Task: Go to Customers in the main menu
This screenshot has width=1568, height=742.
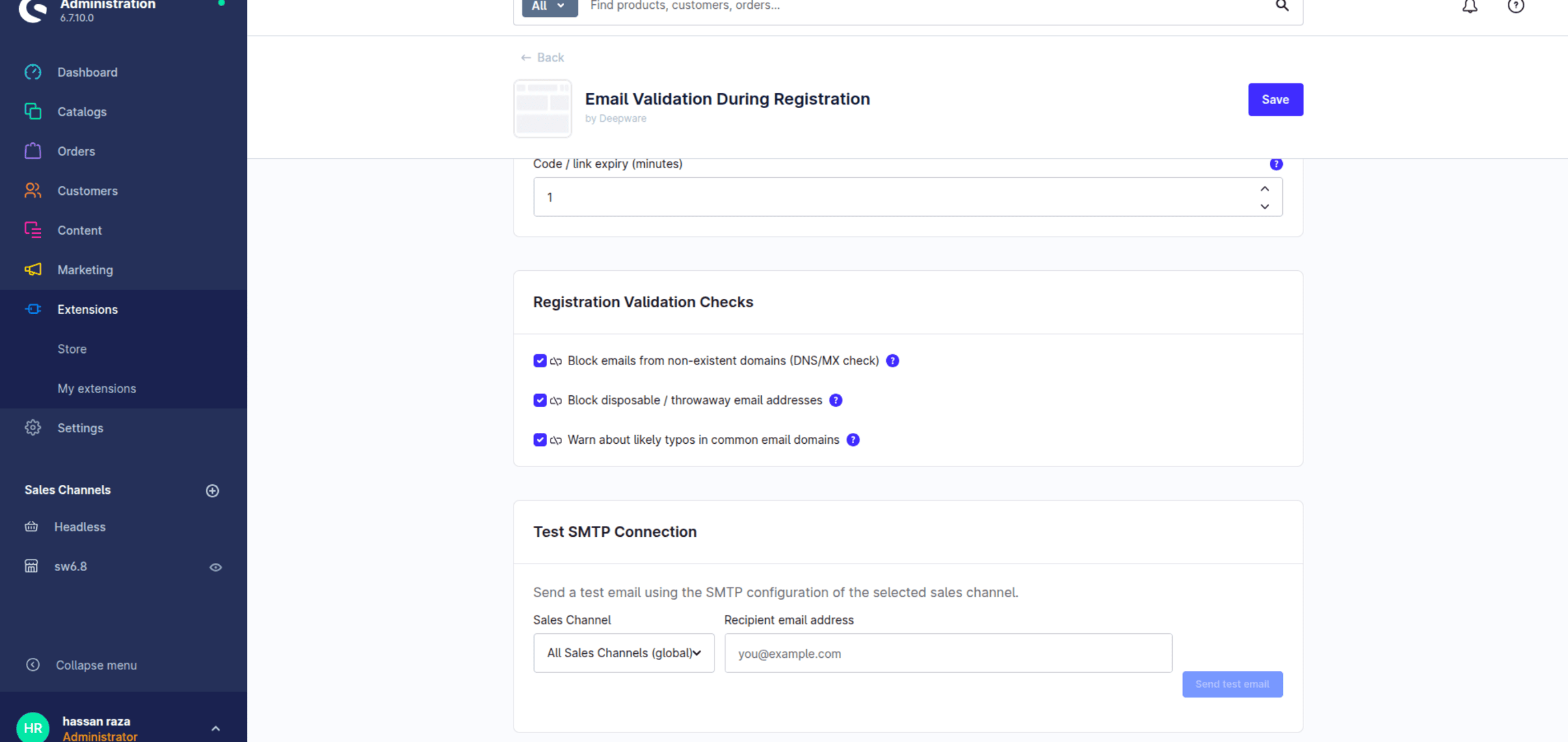Action: click(88, 191)
